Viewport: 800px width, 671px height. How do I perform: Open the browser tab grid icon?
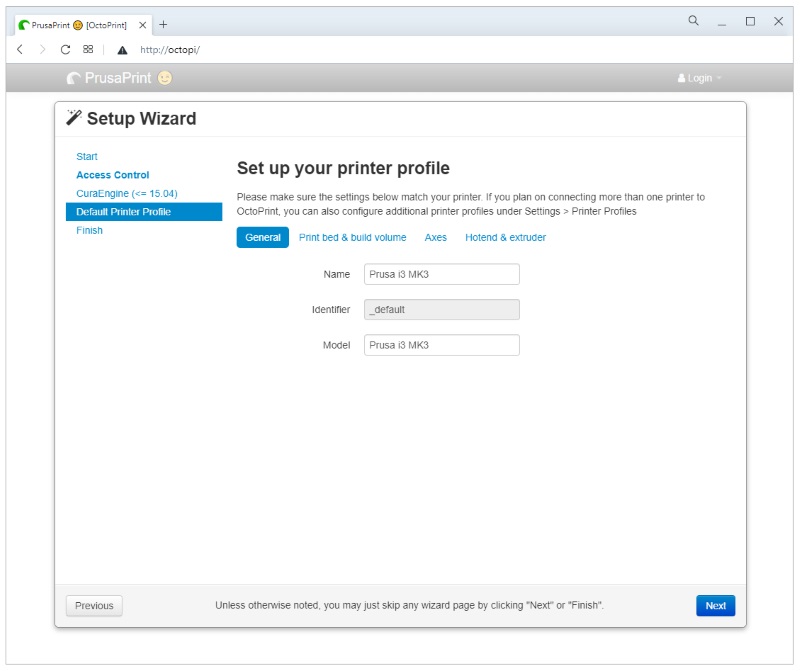point(88,49)
